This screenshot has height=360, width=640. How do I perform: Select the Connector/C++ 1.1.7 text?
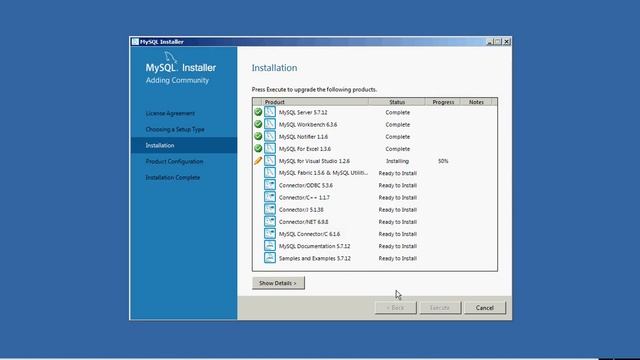click(304, 198)
